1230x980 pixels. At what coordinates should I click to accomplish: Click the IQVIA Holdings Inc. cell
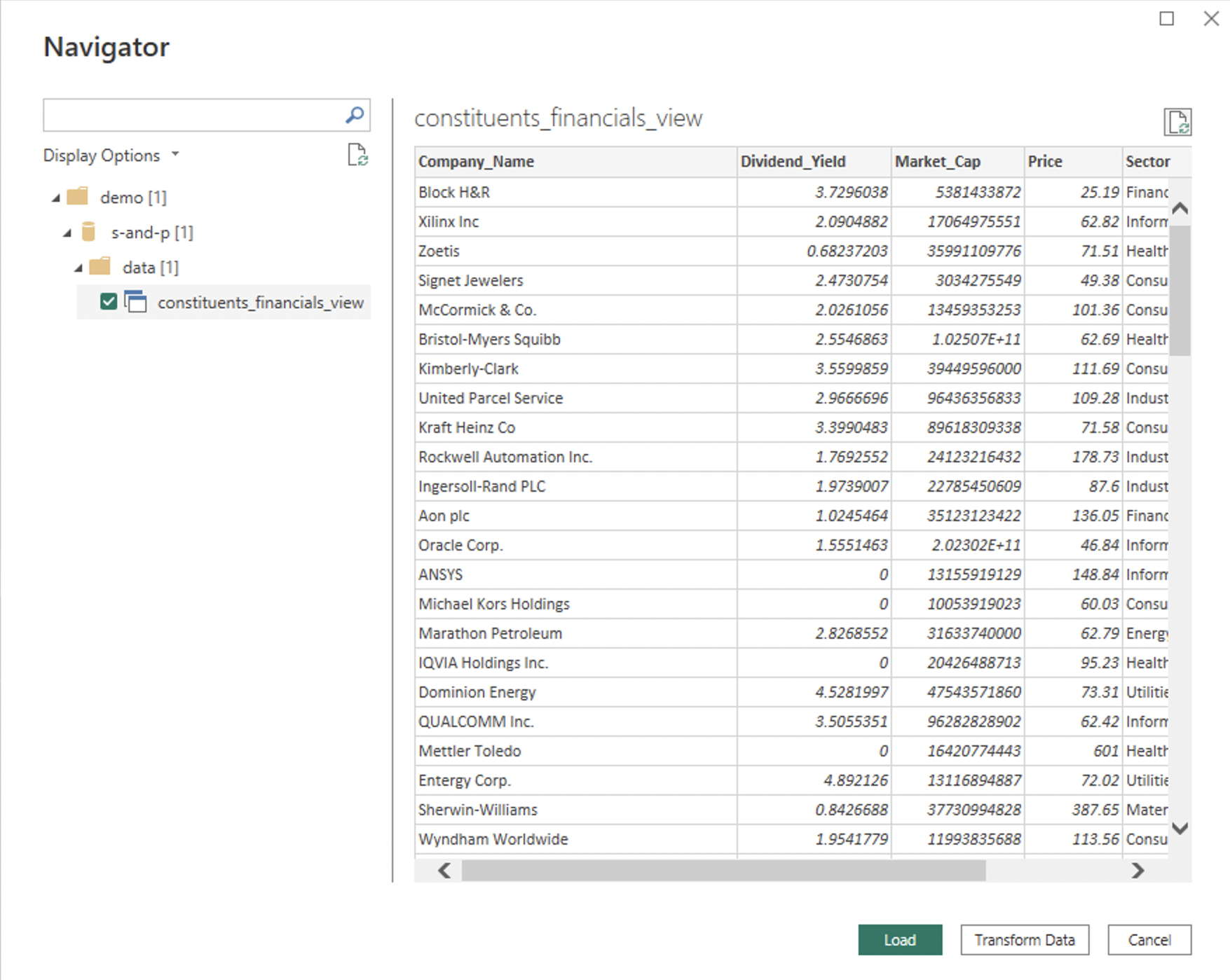click(575, 663)
